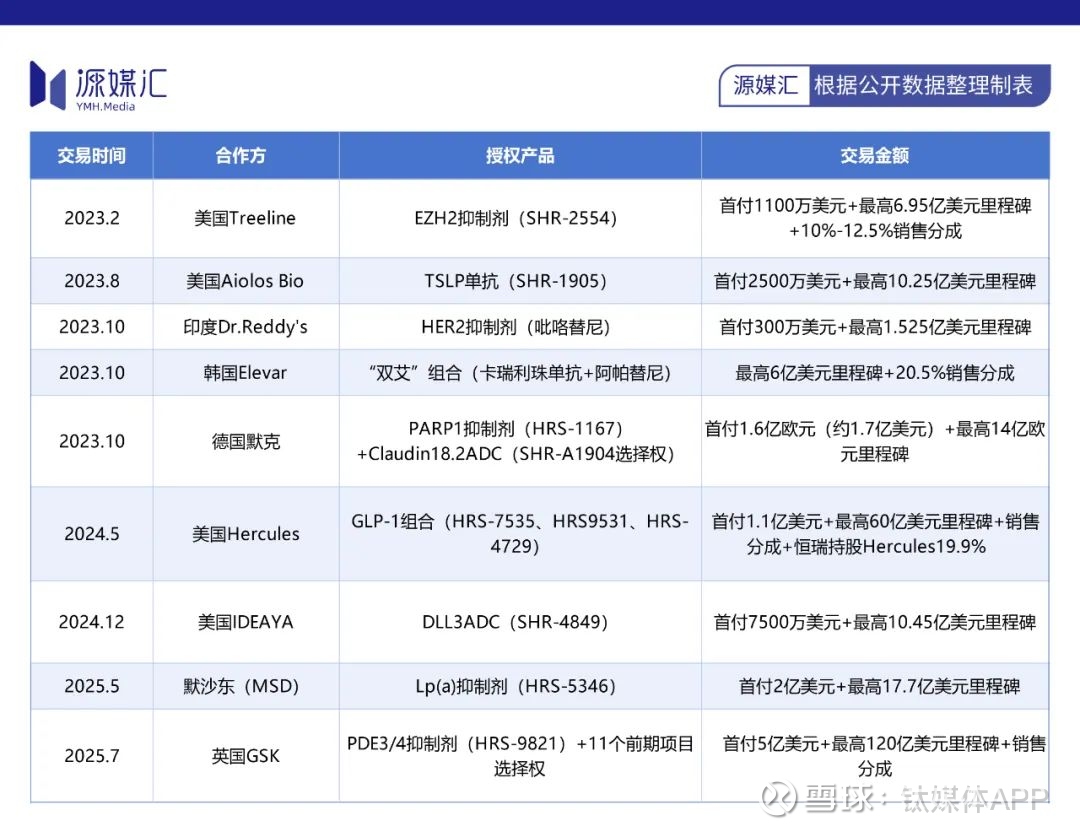Click partner cell 美国Treeline

(x=245, y=218)
